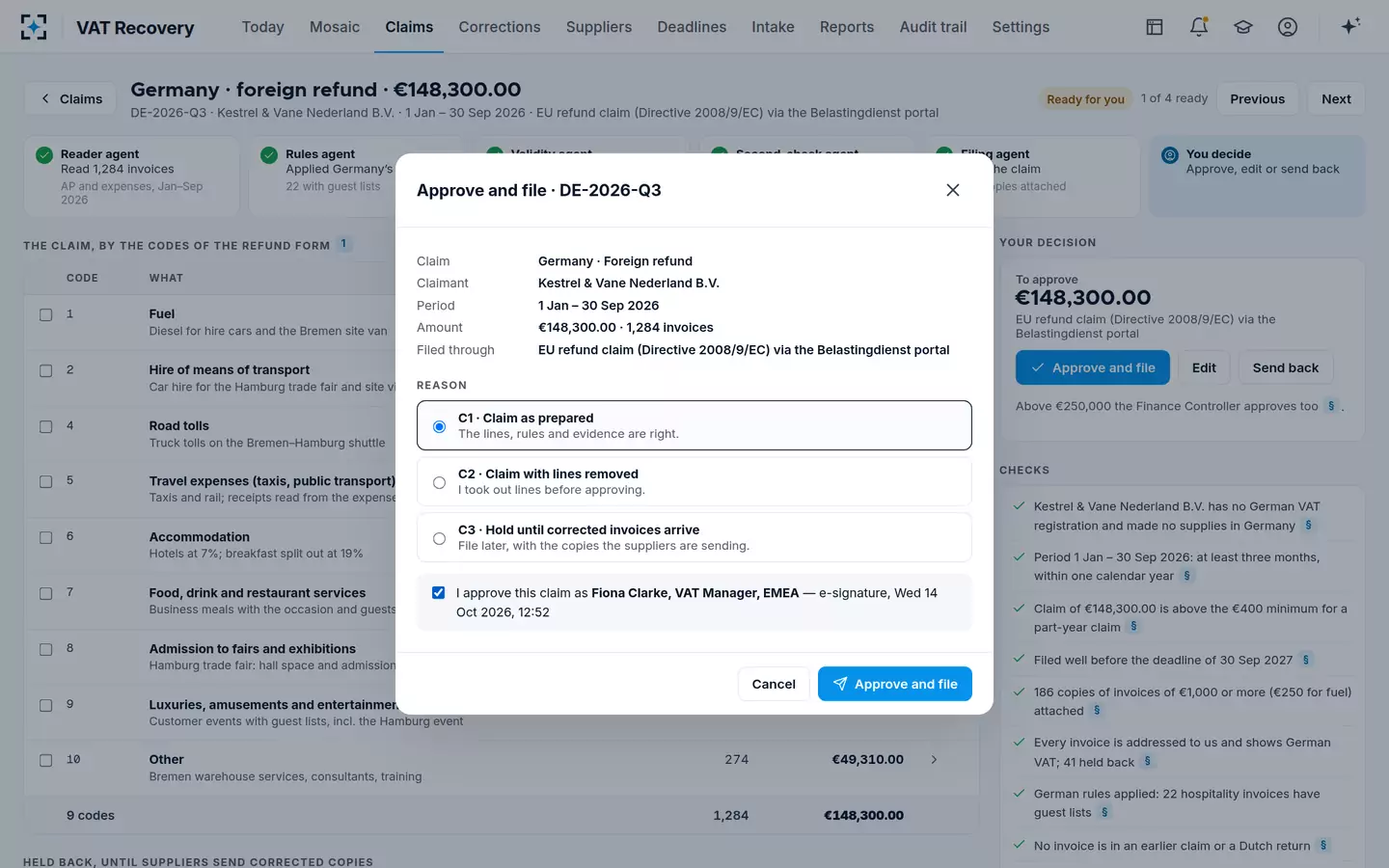Click the Rules agent green check icon

coord(269,155)
